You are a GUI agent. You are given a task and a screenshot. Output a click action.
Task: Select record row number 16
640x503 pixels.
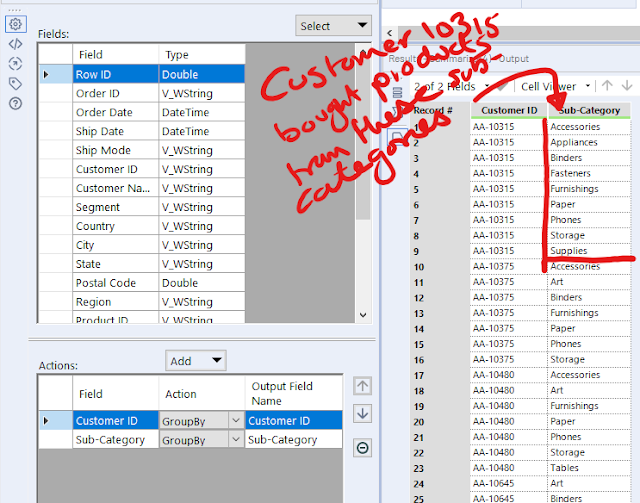[440, 360]
